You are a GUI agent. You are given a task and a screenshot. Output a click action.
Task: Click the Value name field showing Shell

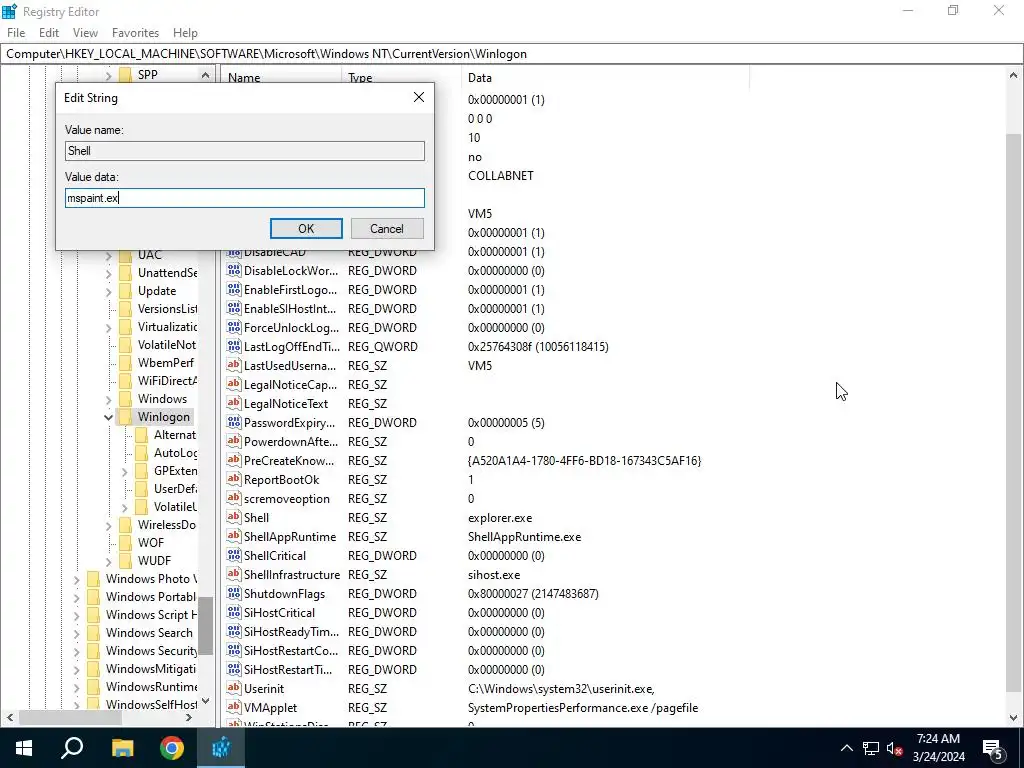(245, 151)
